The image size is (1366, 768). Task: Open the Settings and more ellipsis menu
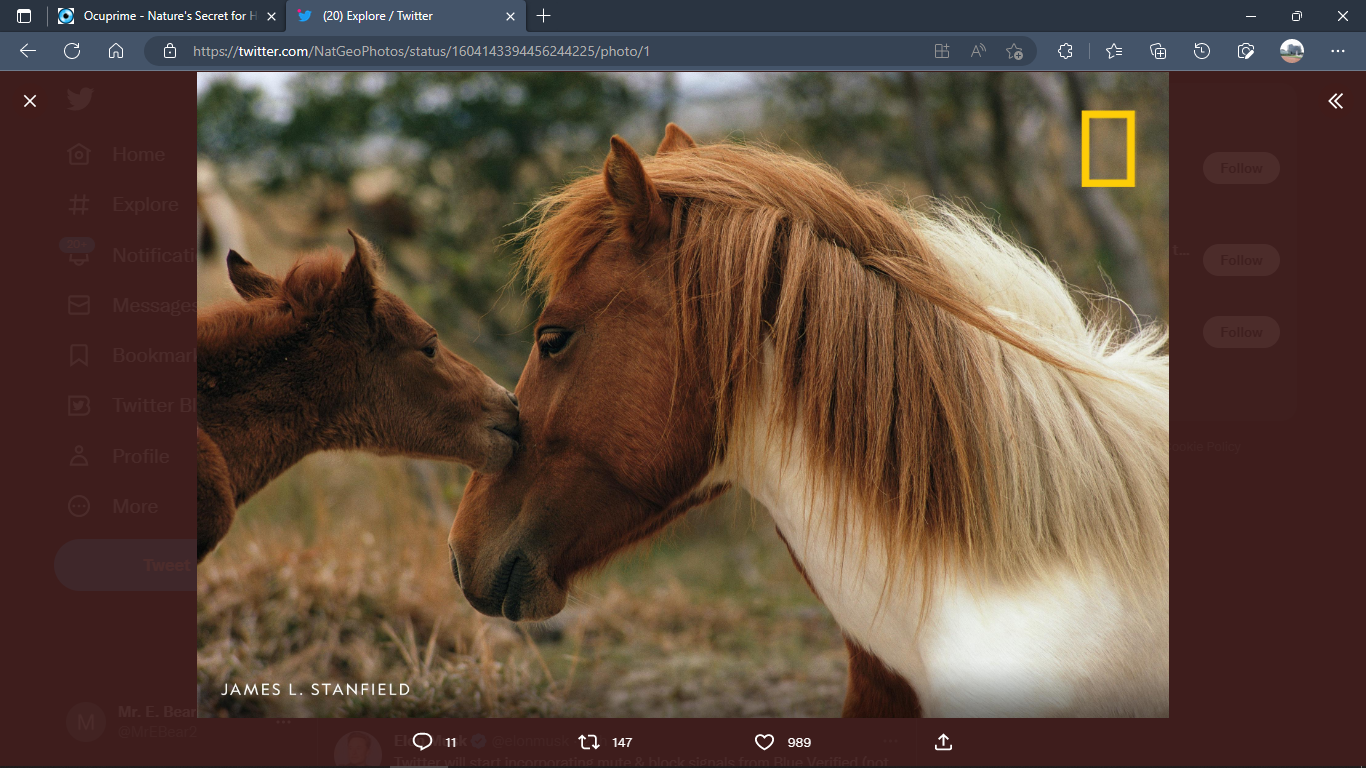[1338, 51]
